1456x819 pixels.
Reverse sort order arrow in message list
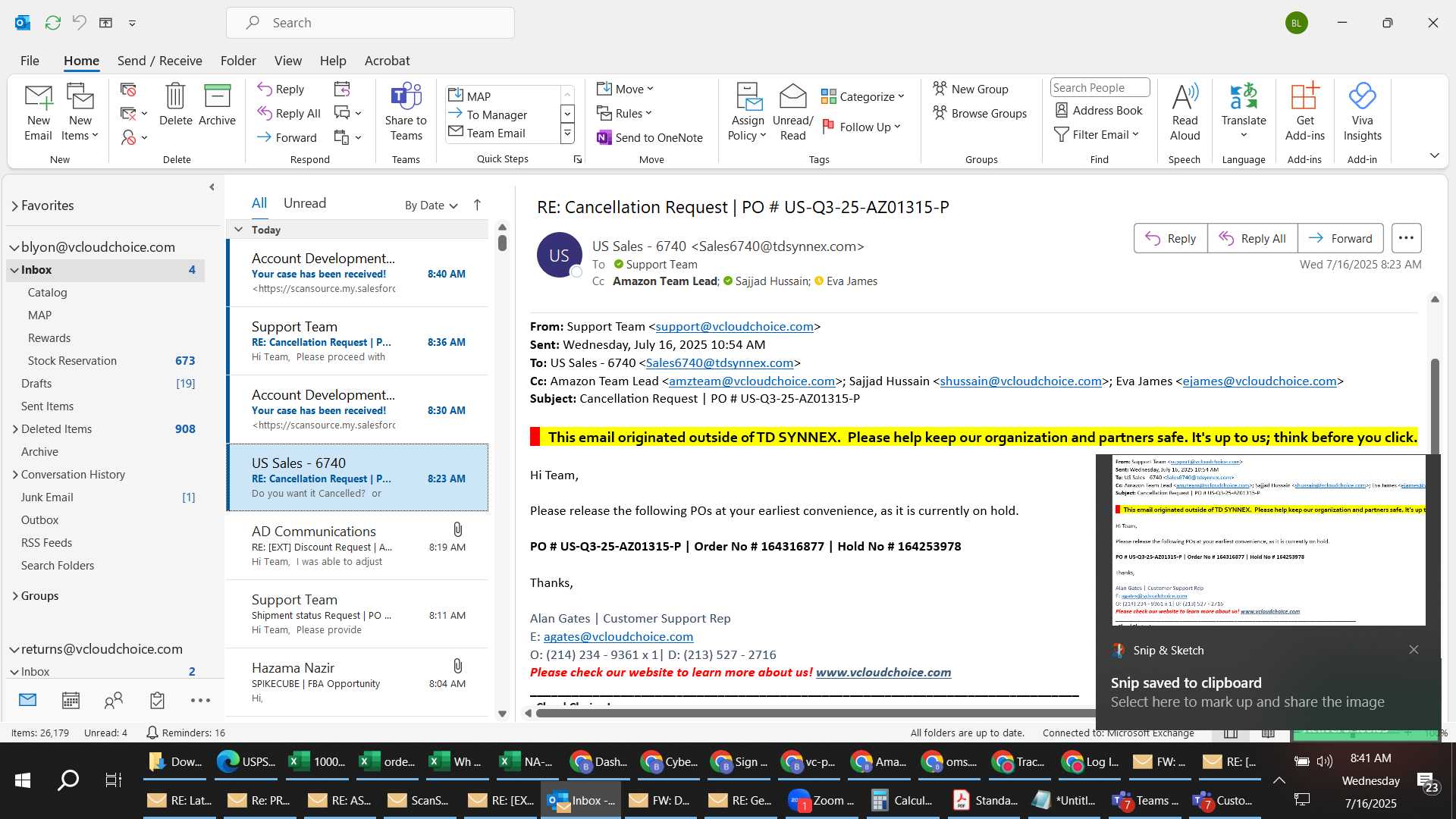(x=477, y=205)
